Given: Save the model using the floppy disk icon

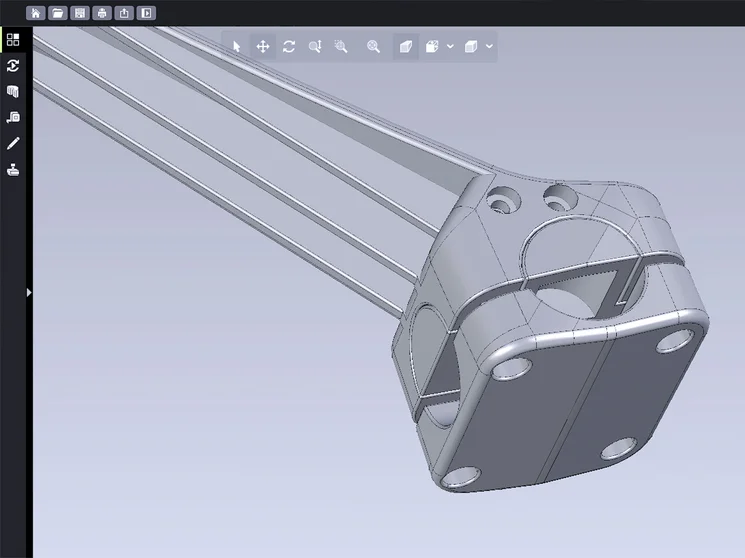Looking at the screenshot, I should click(x=80, y=14).
